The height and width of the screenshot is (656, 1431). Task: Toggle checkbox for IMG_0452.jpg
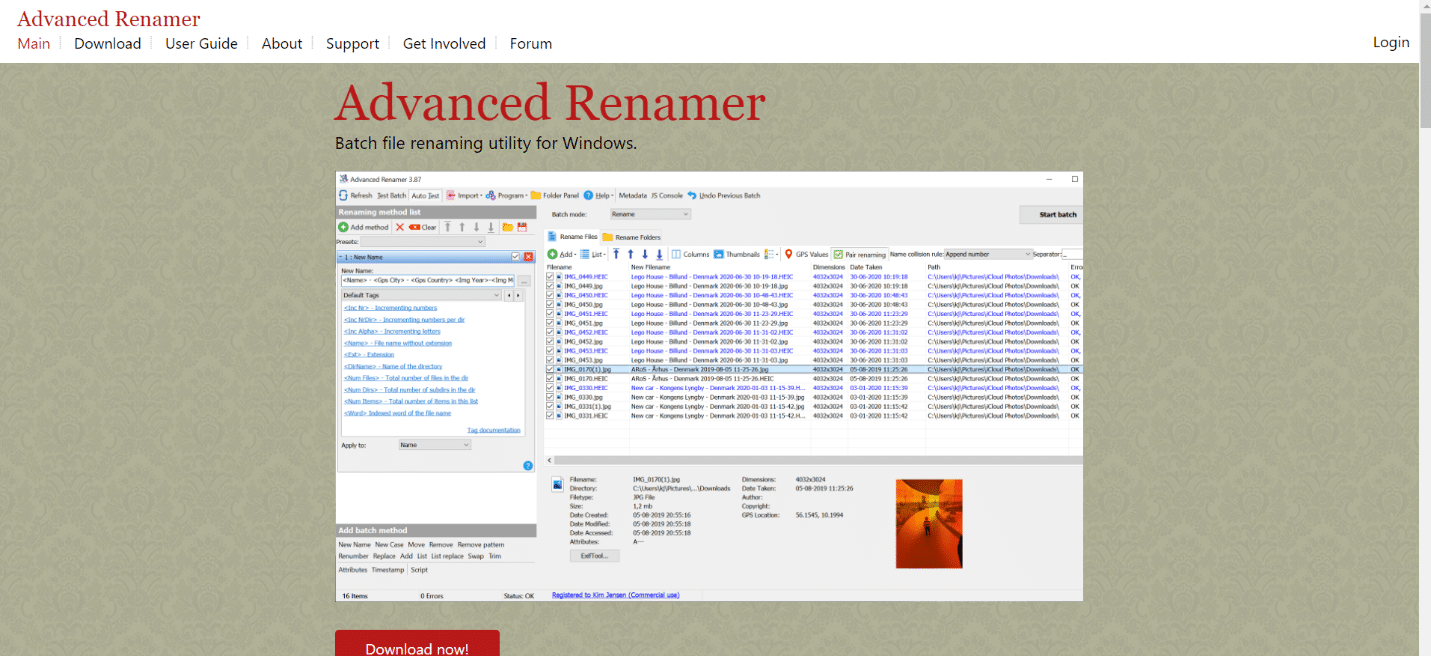(x=550, y=341)
